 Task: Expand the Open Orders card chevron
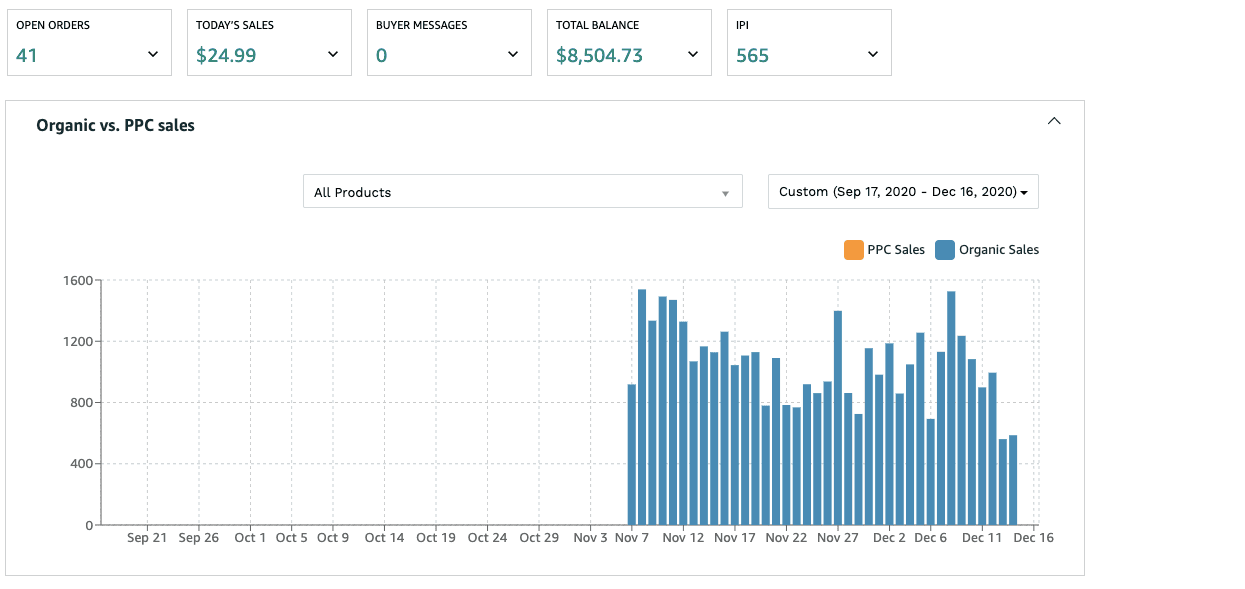[153, 55]
